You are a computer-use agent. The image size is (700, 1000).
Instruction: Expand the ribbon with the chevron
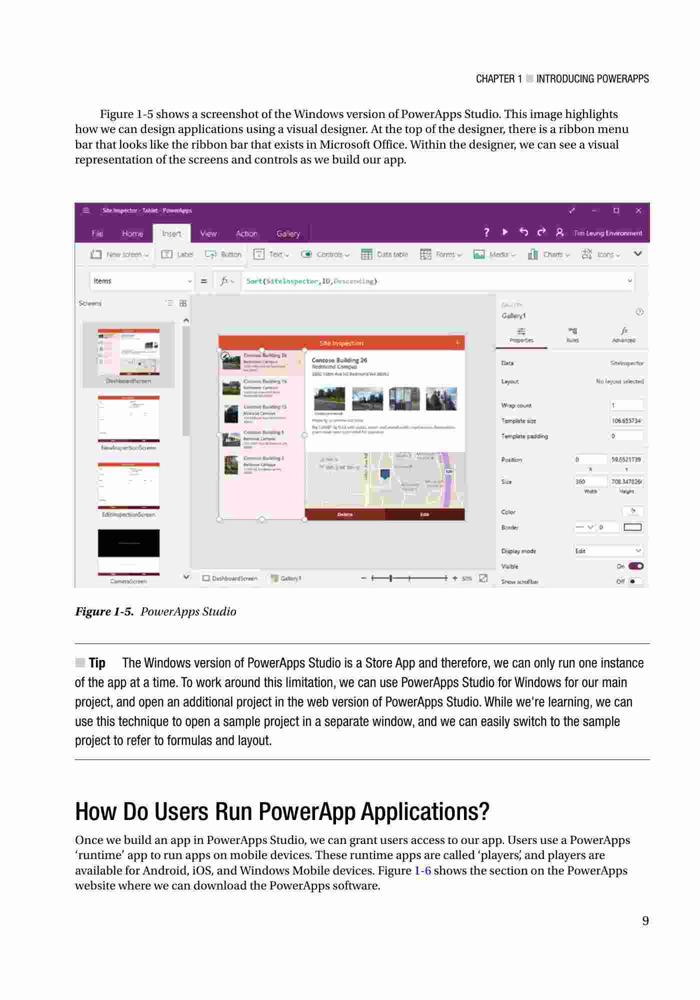tap(637, 253)
